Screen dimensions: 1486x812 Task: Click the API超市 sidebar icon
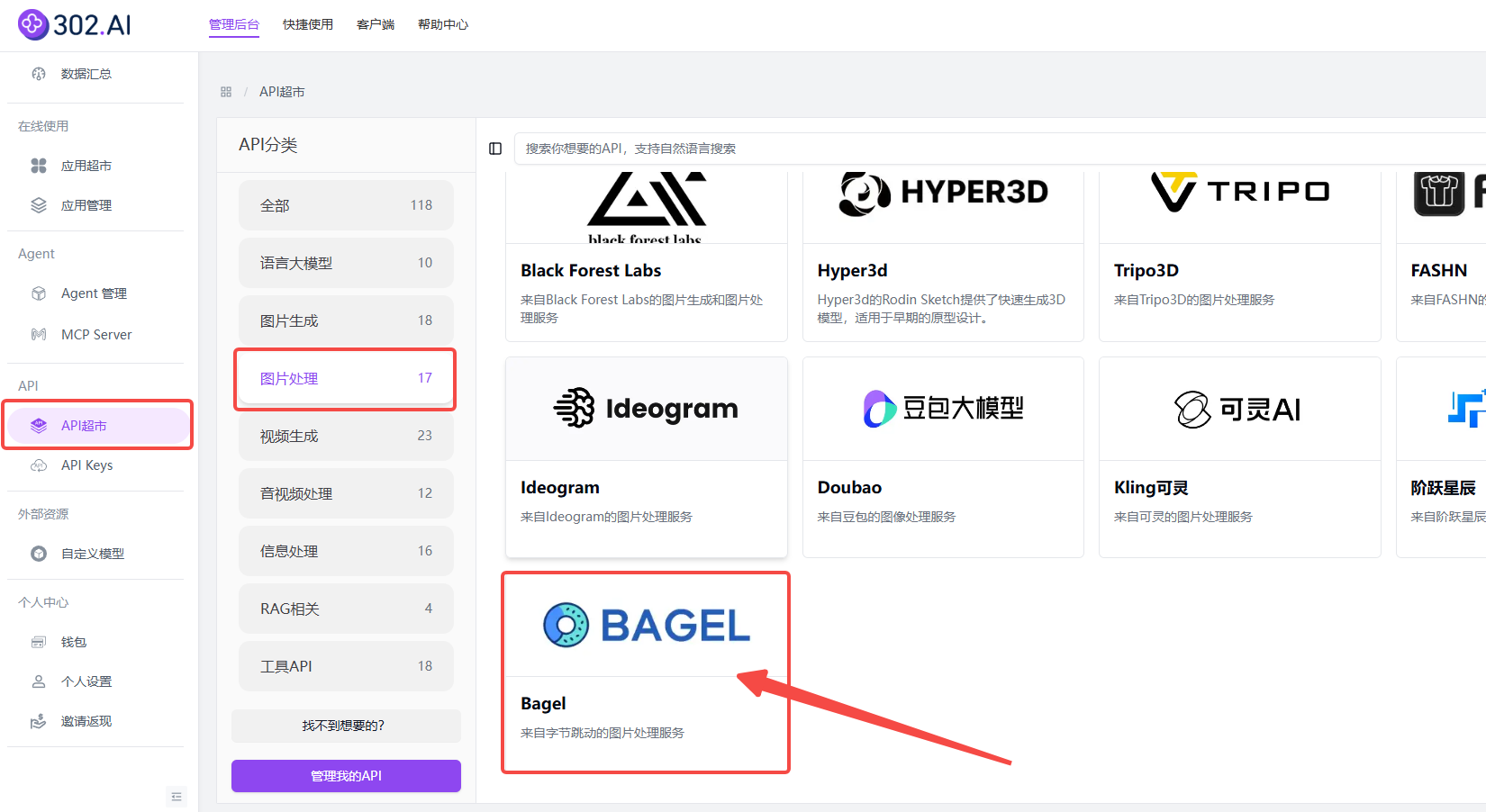pyautogui.click(x=39, y=426)
